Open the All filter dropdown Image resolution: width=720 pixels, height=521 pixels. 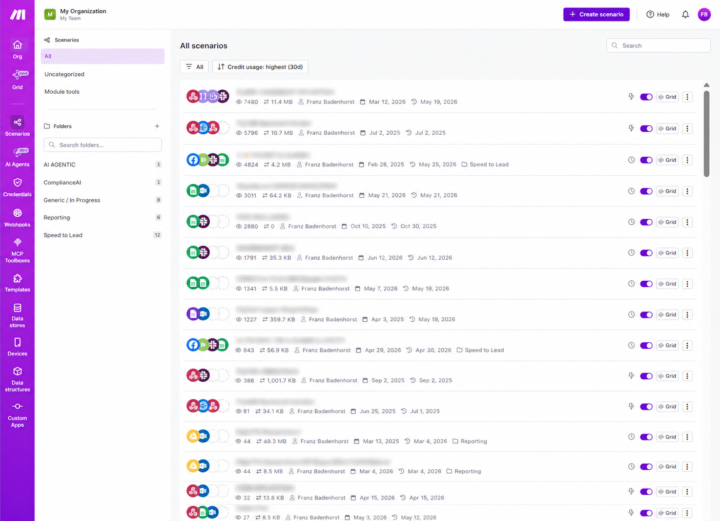point(194,67)
